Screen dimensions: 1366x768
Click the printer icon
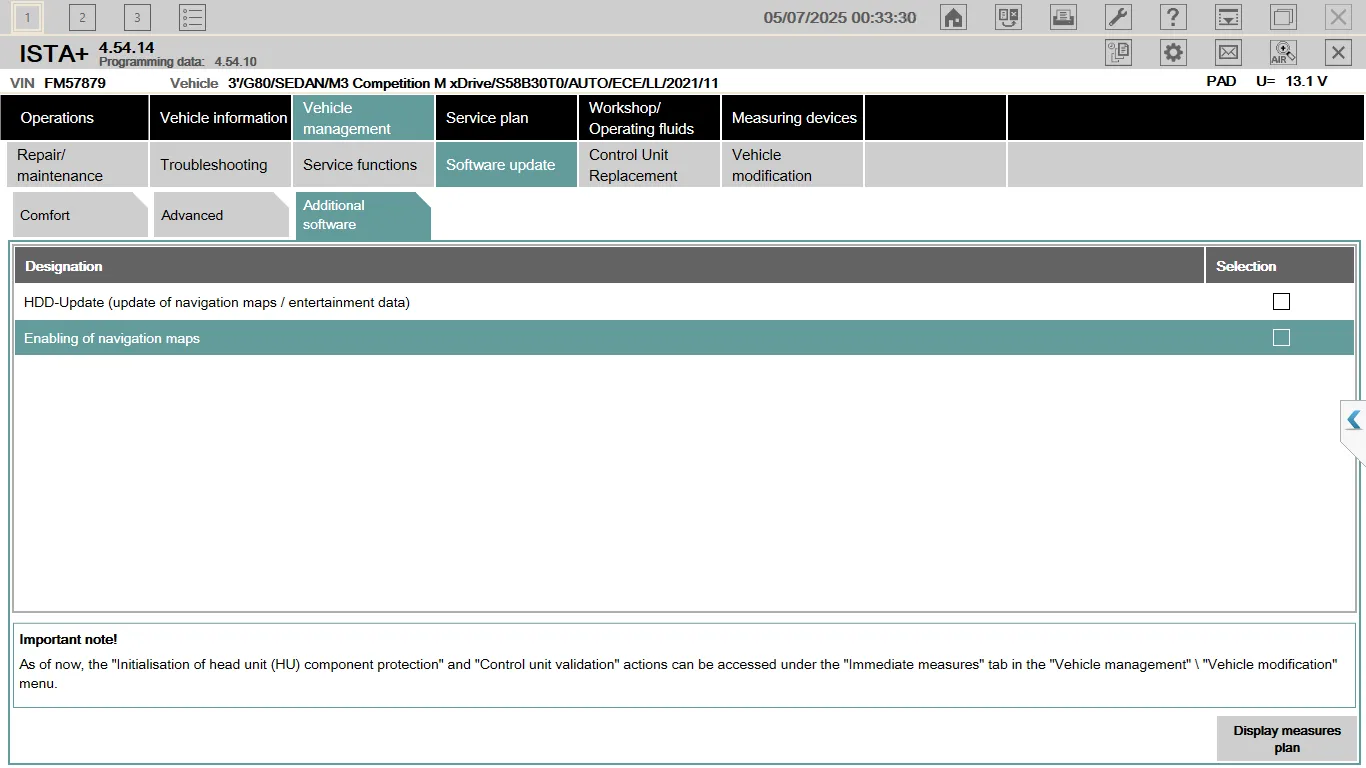click(1063, 17)
